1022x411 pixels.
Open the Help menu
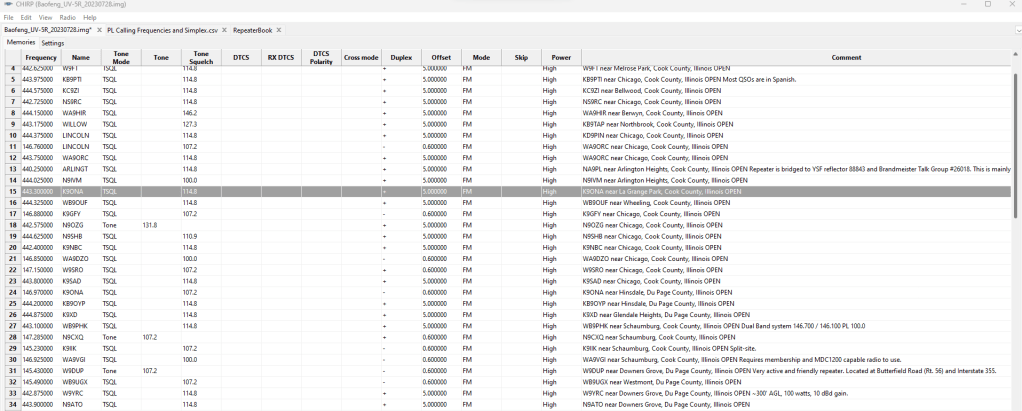click(90, 17)
